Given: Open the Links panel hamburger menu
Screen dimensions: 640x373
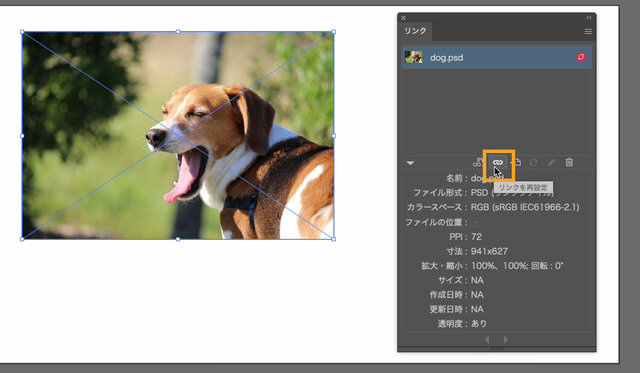Looking at the screenshot, I should (588, 31).
